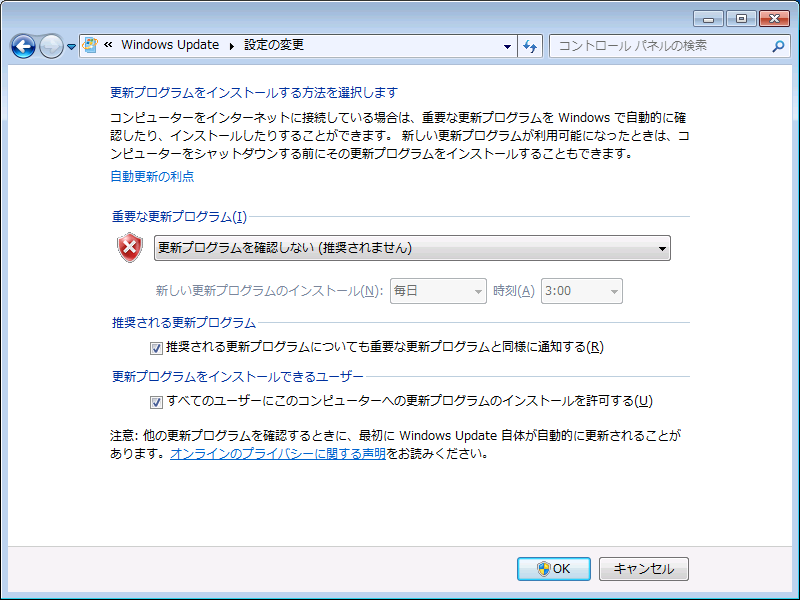This screenshot has height=600, width=800.
Task: Close the settings window
Action: pos(774,19)
